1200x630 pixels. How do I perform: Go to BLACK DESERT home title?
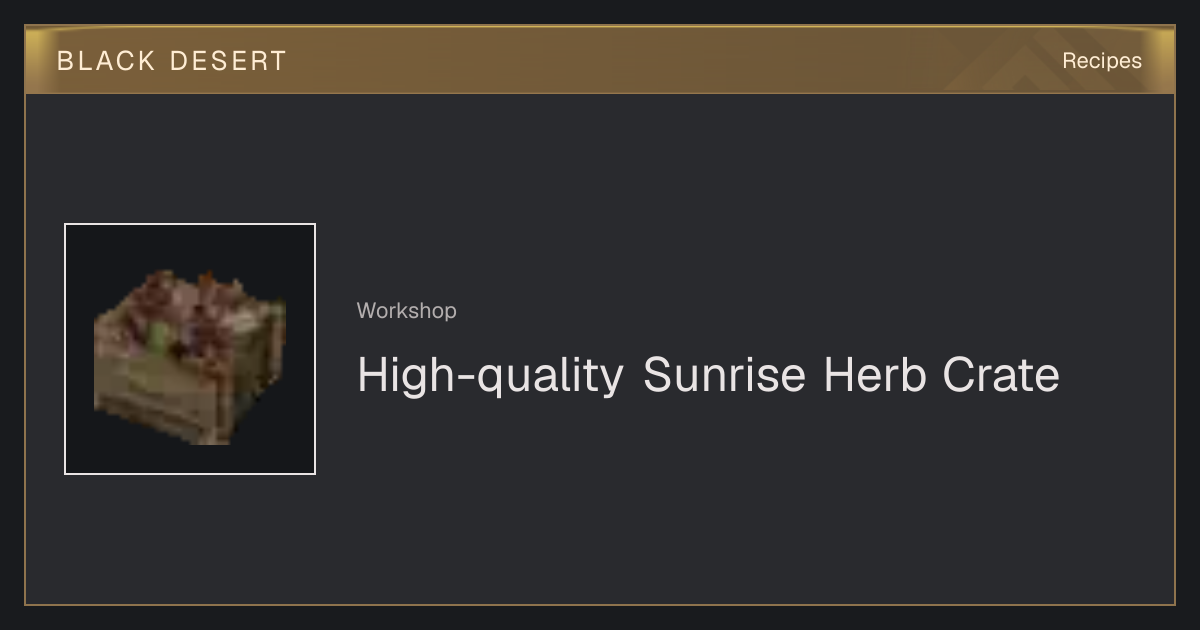point(172,61)
